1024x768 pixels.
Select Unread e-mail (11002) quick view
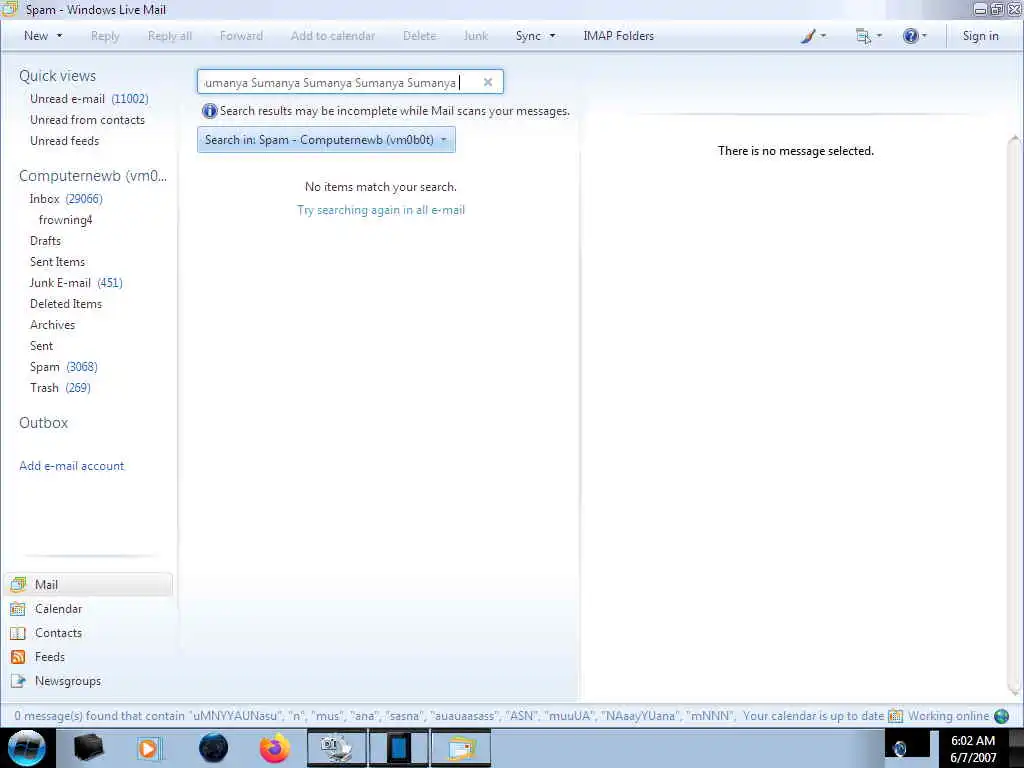tap(89, 99)
